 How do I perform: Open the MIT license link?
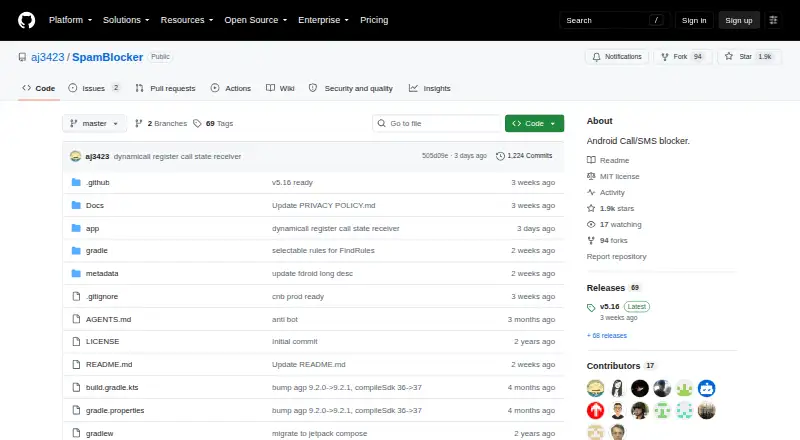point(613,176)
